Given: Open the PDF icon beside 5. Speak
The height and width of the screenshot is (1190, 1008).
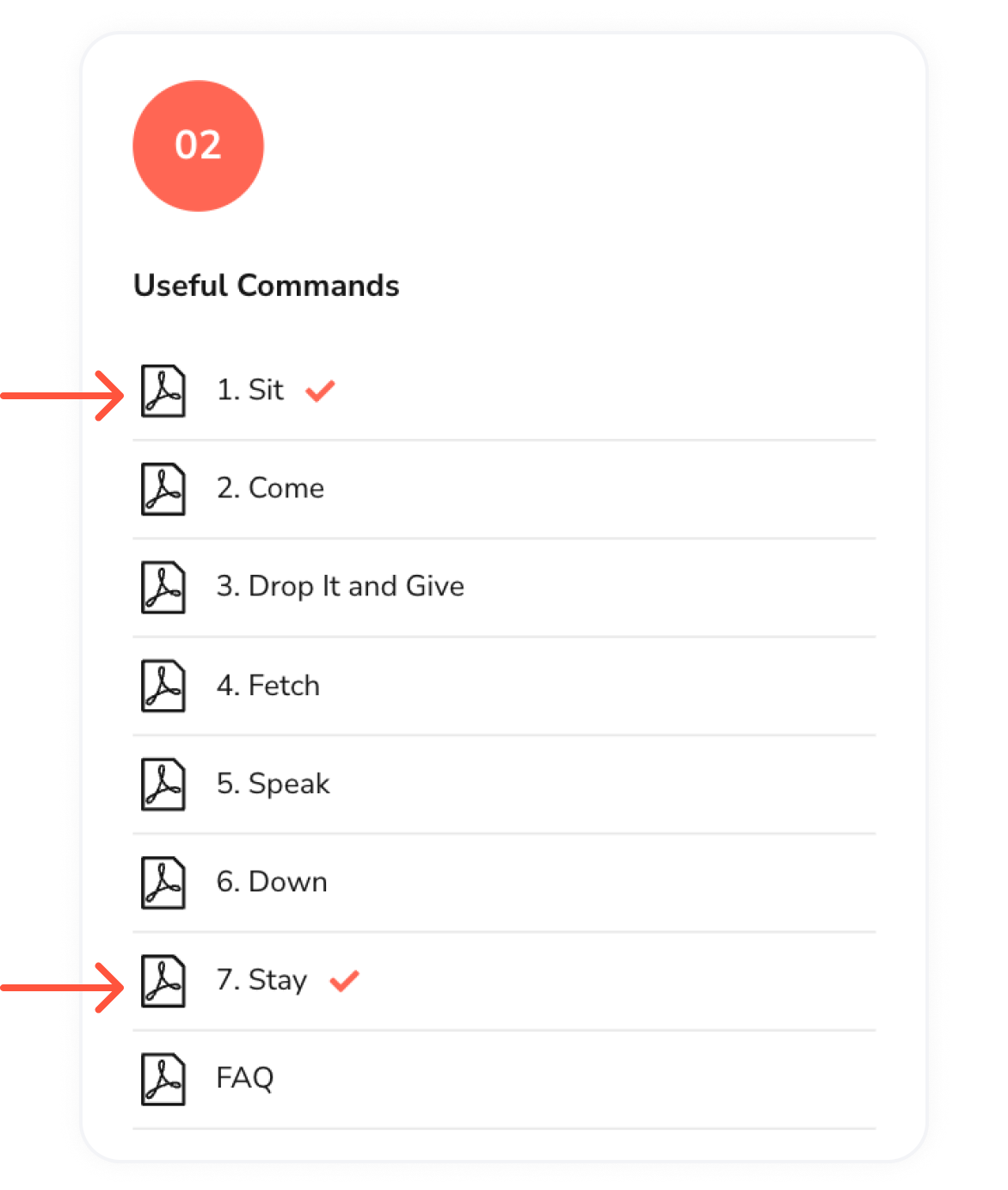Looking at the screenshot, I should click(x=163, y=784).
